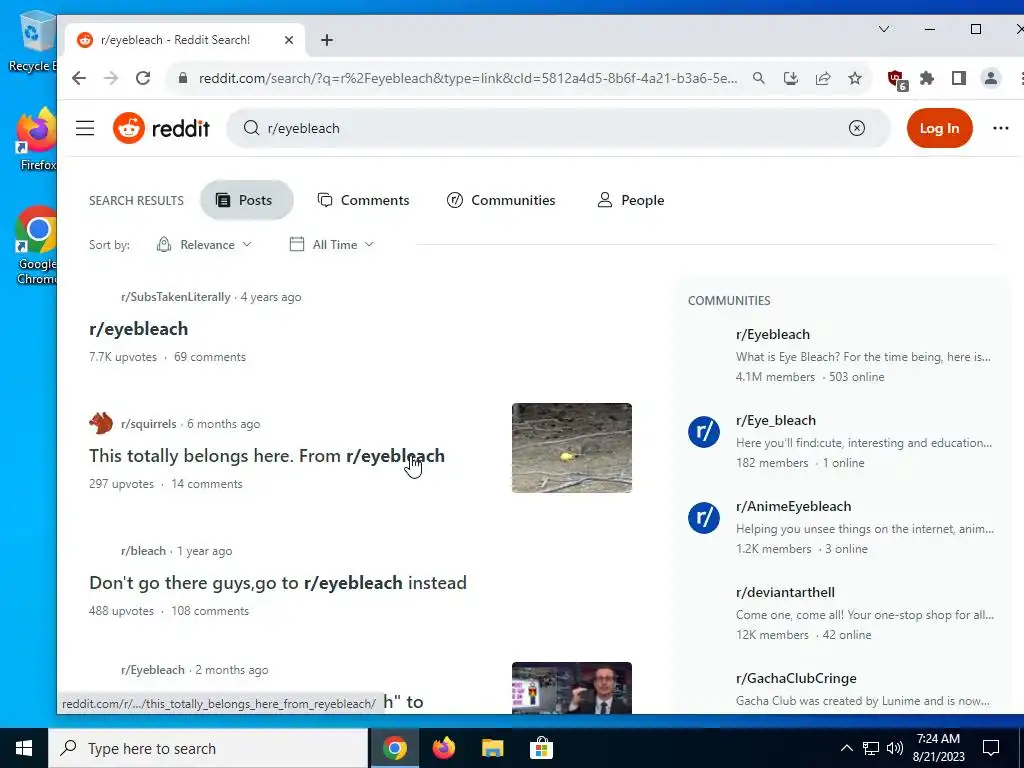Bookmark this page with the star
The width and height of the screenshot is (1024, 768).
point(855,78)
